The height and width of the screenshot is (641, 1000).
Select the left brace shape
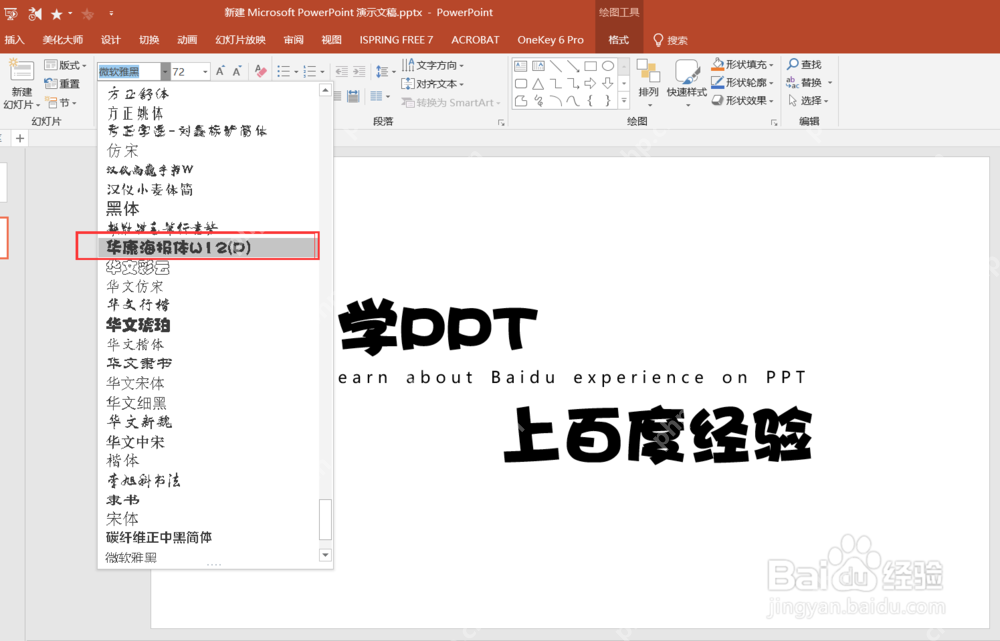[x=591, y=101]
